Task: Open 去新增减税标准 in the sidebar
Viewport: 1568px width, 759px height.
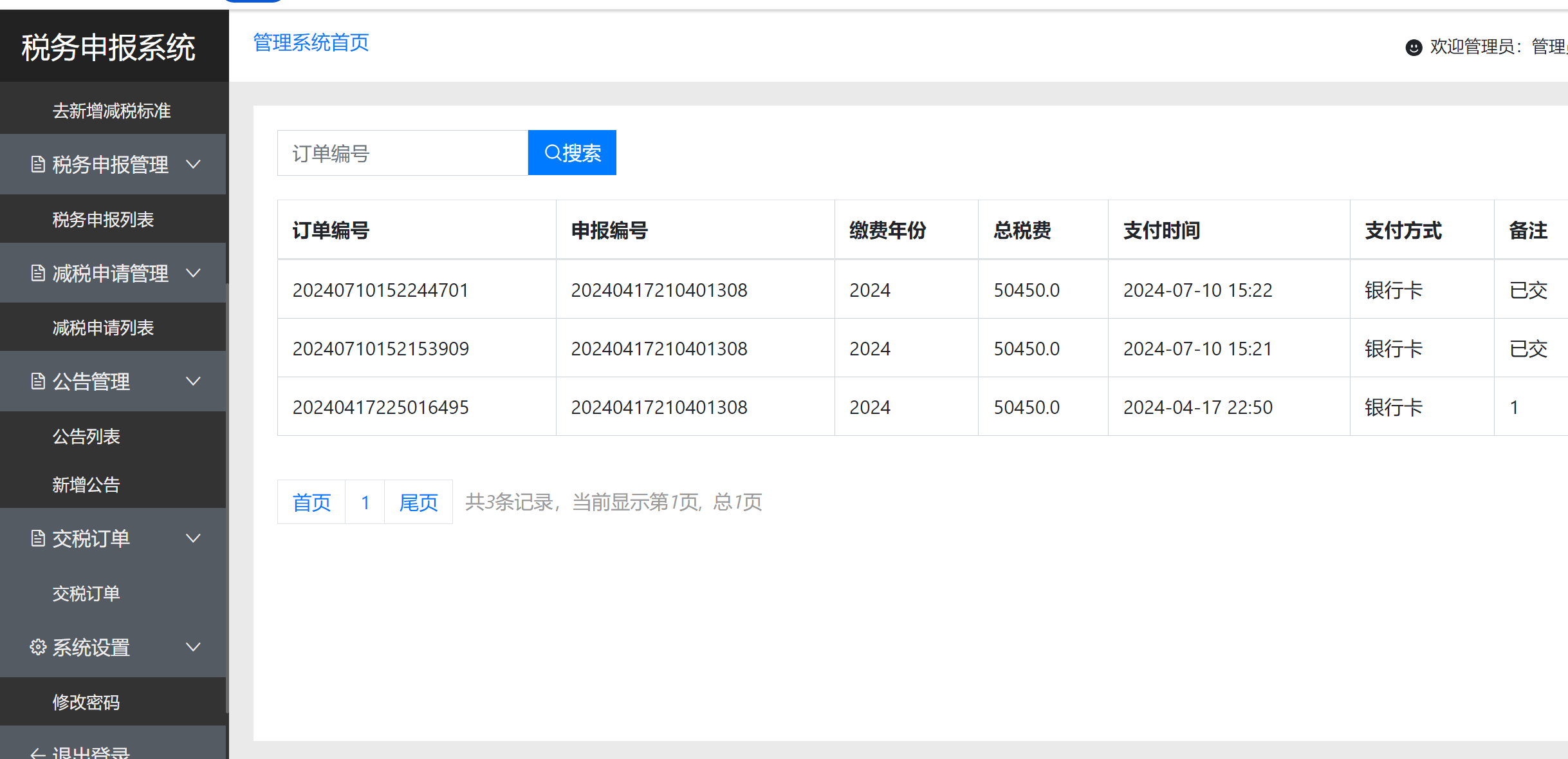Action: pyautogui.click(x=111, y=111)
